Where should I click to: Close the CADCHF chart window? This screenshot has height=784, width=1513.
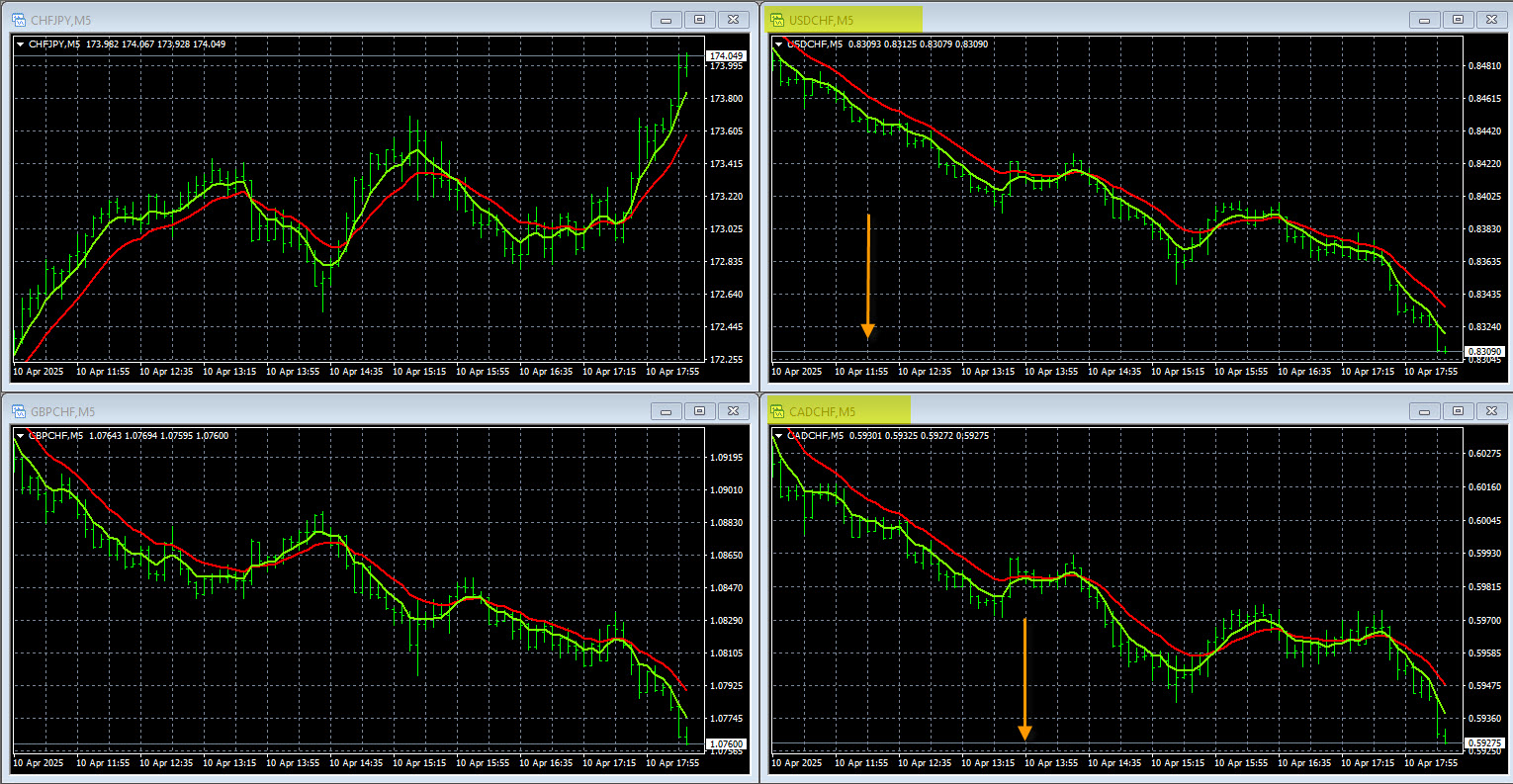point(1491,411)
